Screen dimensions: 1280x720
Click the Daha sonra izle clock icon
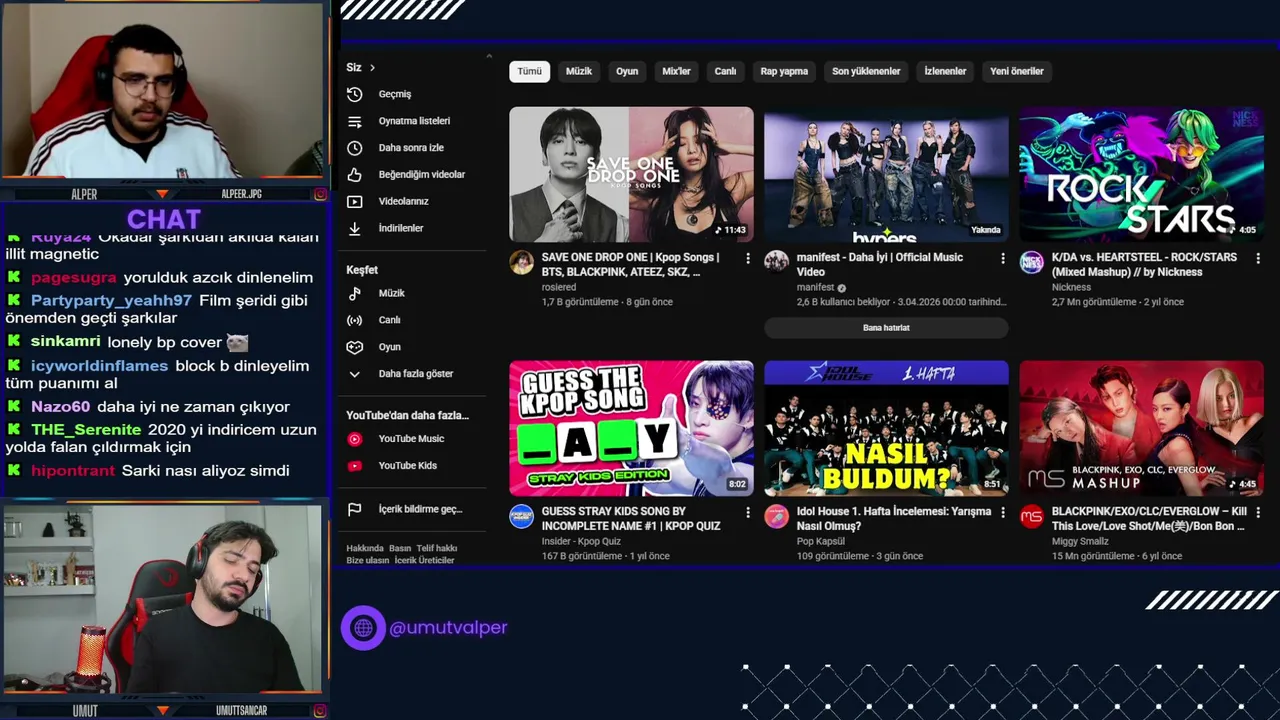click(354, 148)
